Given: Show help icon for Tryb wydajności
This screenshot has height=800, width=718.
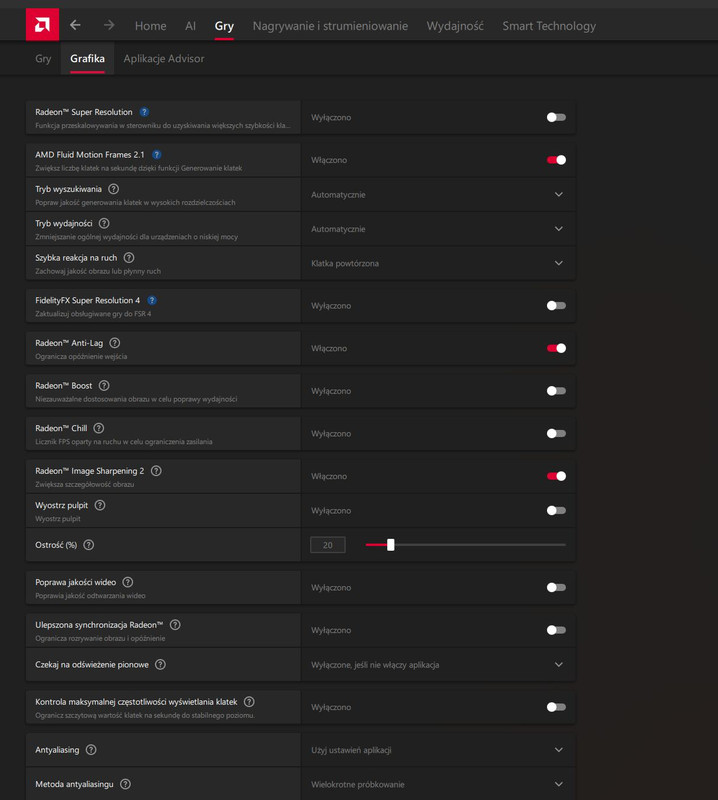Looking at the screenshot, I should pos(104,223).
